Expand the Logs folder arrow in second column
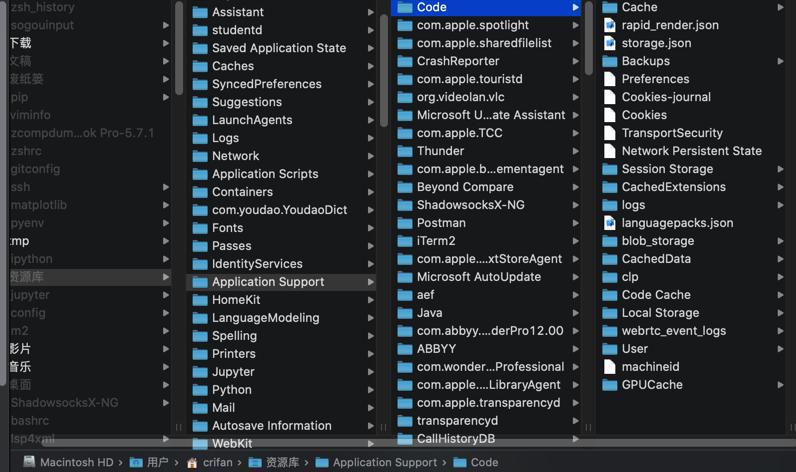This screenshot has width=796, height=472. coord(371,138)
